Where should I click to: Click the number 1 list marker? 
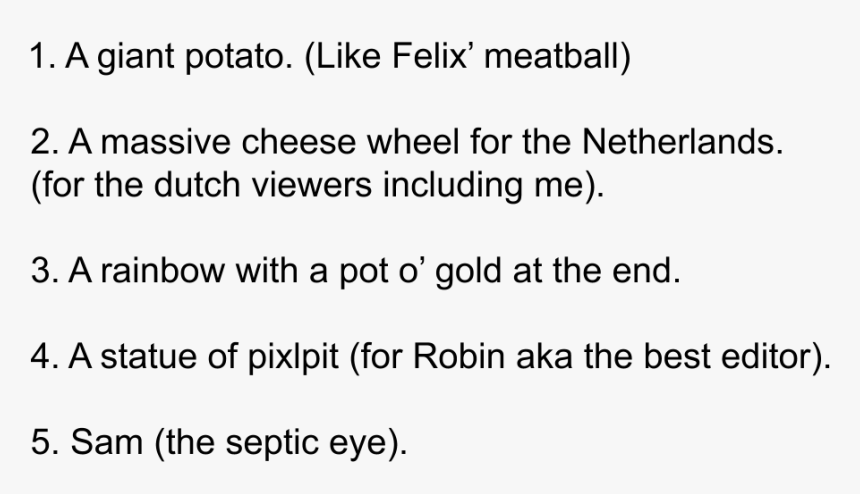(x=43, y=56)
